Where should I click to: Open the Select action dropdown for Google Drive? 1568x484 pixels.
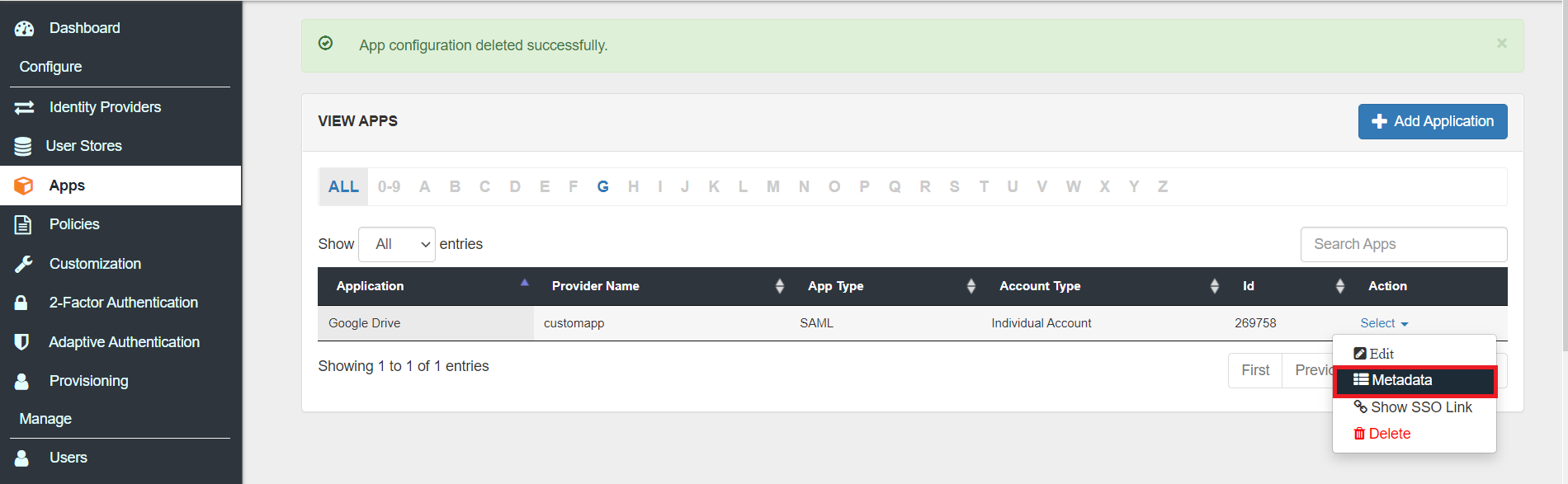click(1383, 322)
